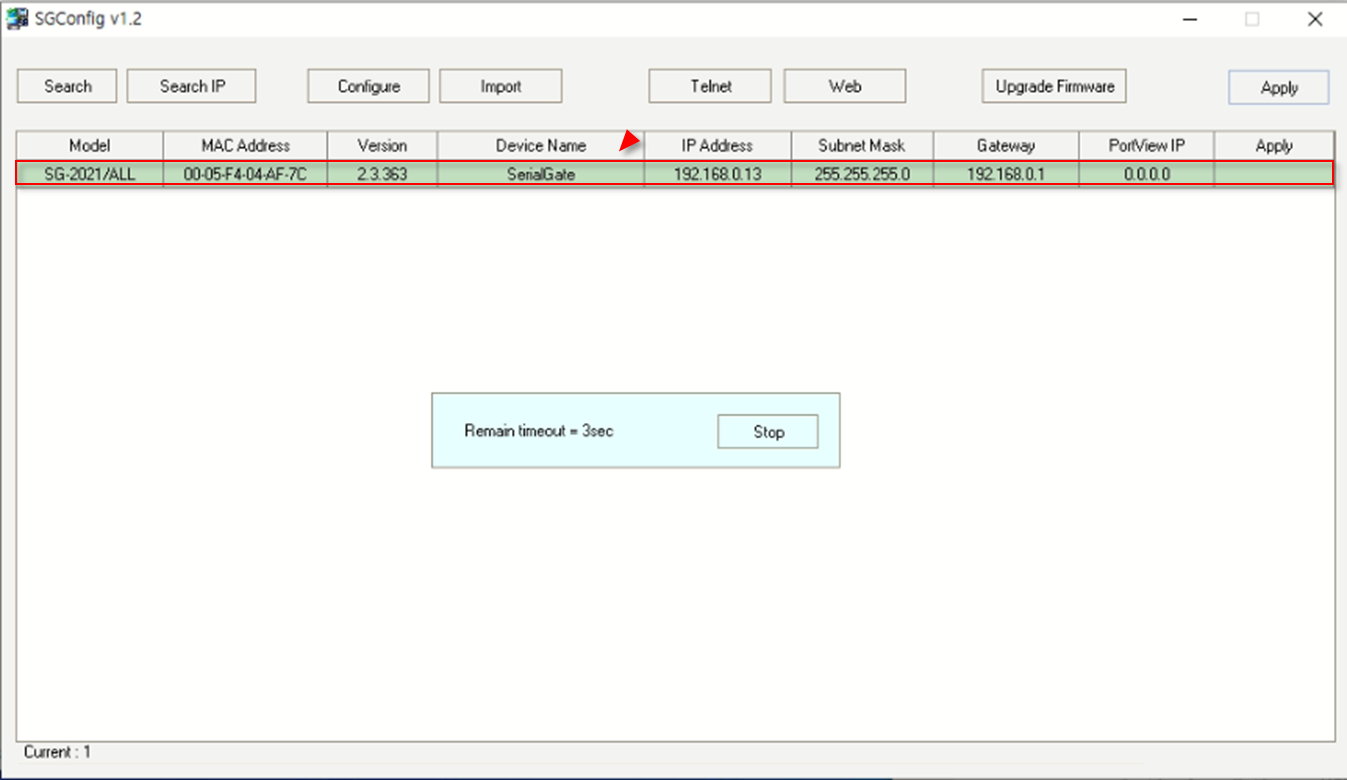Viewport: 1347px width, 780px height.
Task: Click the Import button
Action: (x=500, y=86)
